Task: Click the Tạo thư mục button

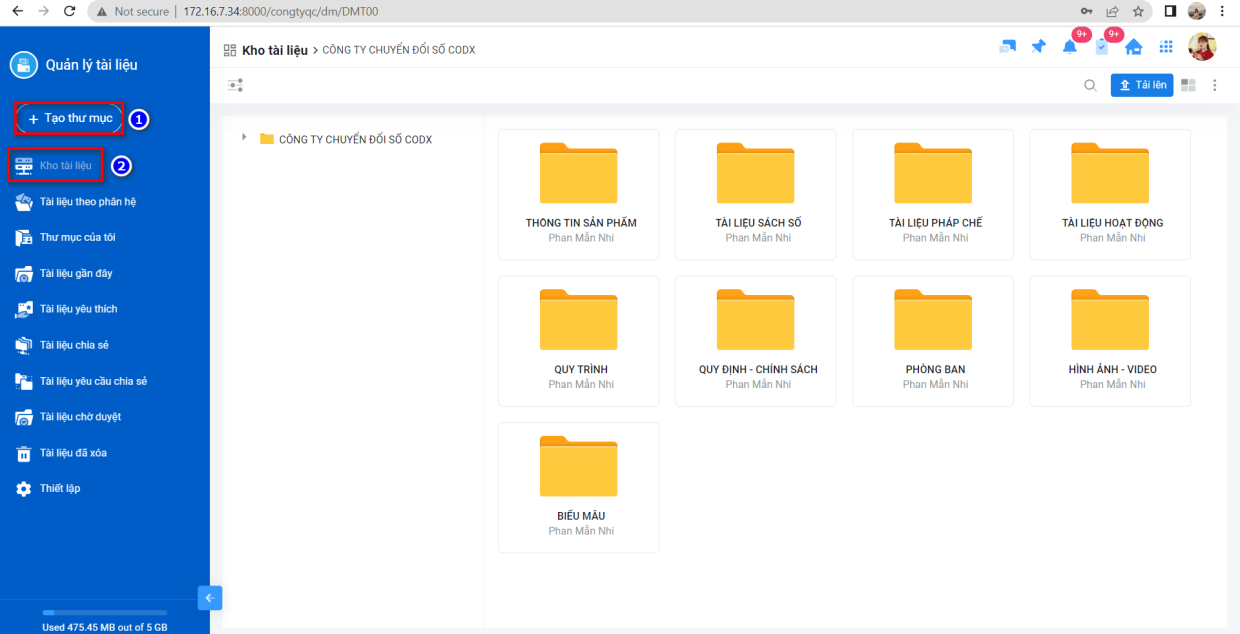Action: pos(69,118)
